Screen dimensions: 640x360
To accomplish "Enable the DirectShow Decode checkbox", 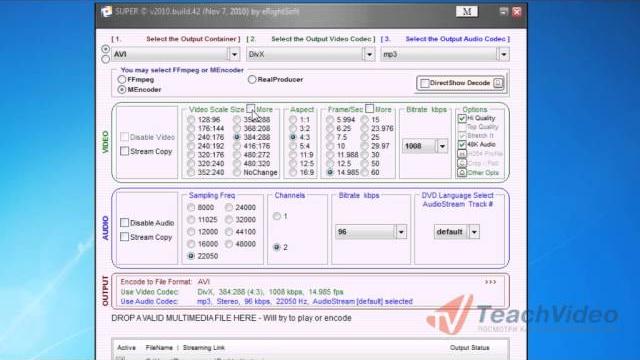I will pyautogui.click(x=424, y=83).
